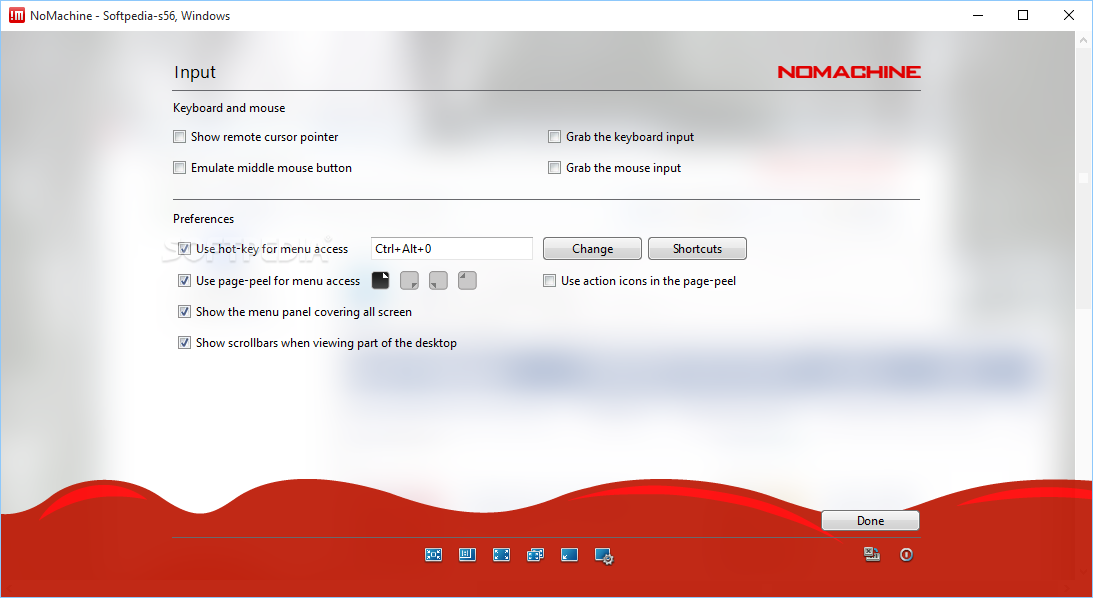This screenshot has height=598, width=1093.
Task: Click the fullscreen icon with four arrows
Action: [501, 555]
